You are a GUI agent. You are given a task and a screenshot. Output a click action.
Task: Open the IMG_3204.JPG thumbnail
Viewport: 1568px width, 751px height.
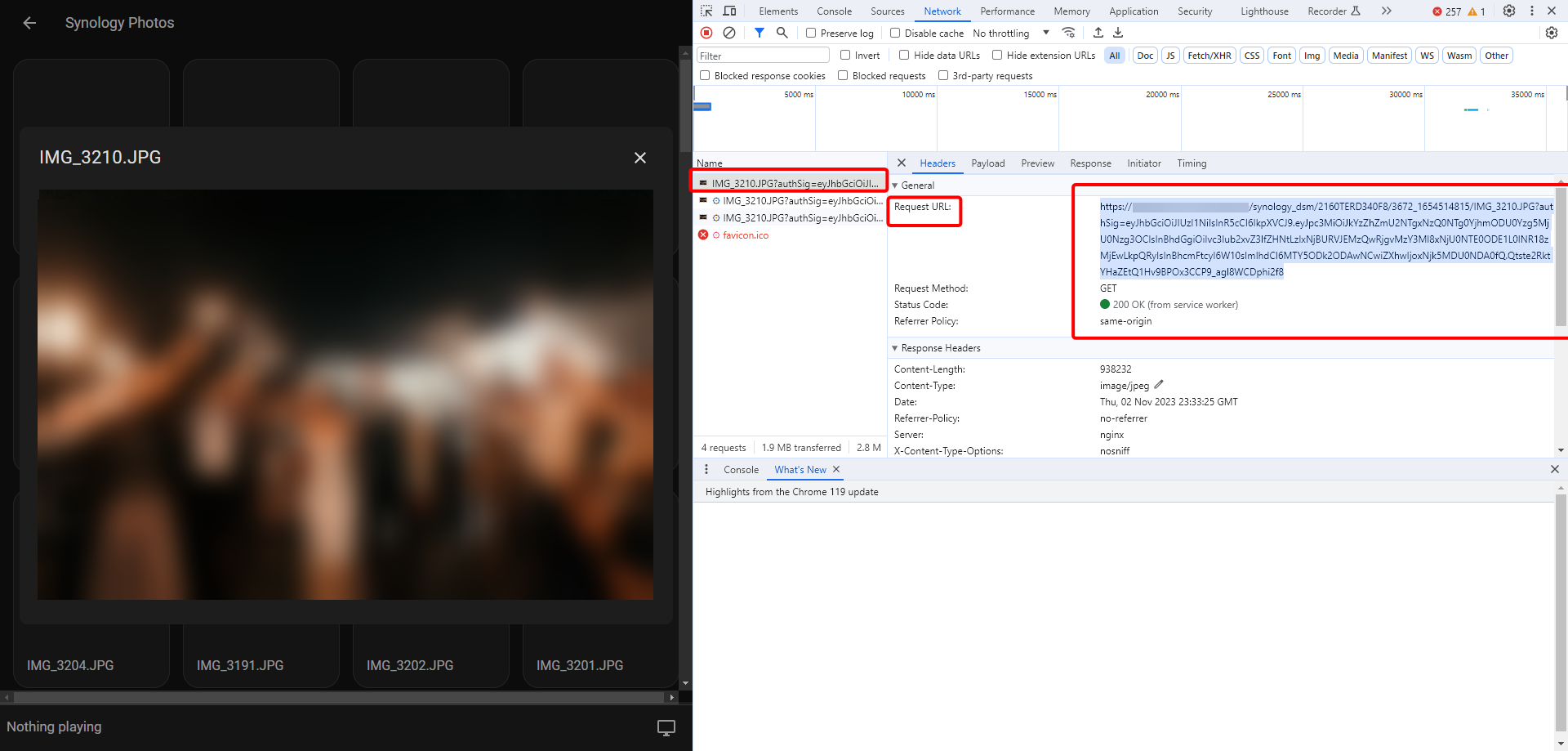(91, 654)
